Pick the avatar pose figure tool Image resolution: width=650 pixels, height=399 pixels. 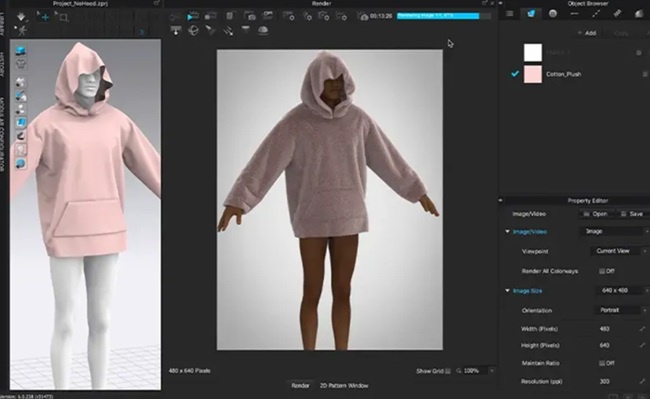pyautogui.click(x=21, y=30)
